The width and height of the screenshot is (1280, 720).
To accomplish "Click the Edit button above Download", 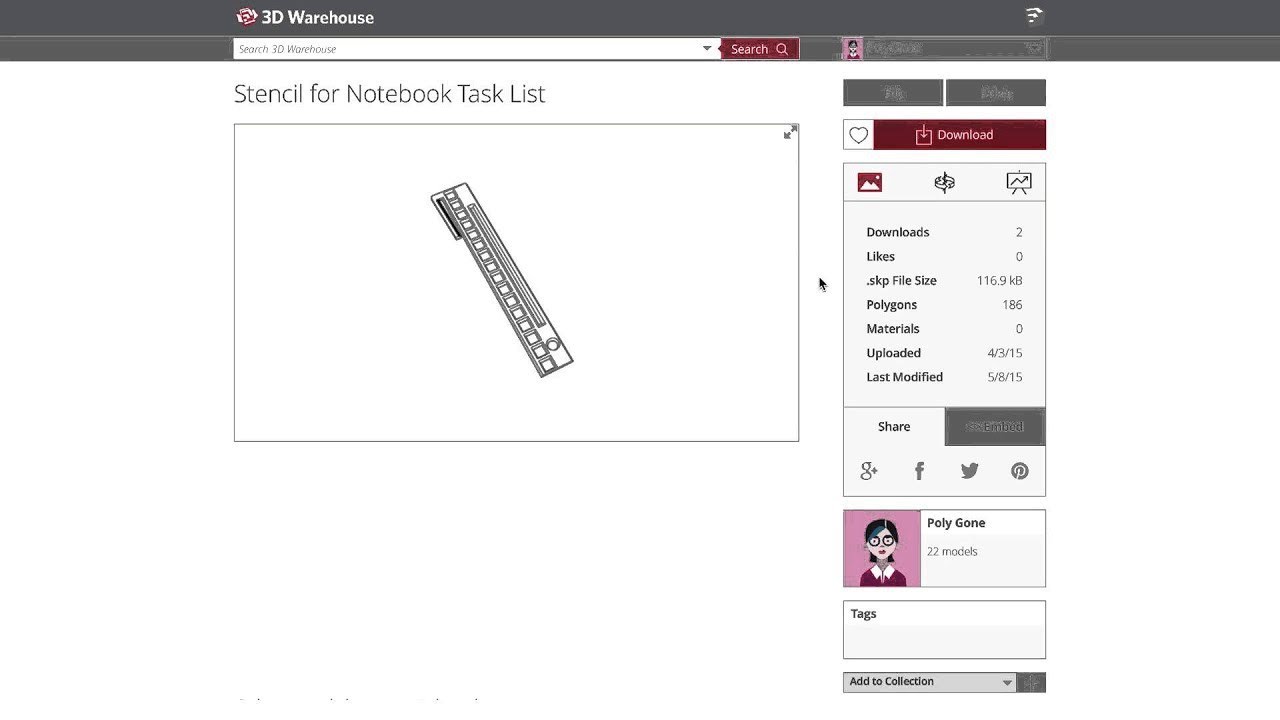I will (x=893, y=93).
